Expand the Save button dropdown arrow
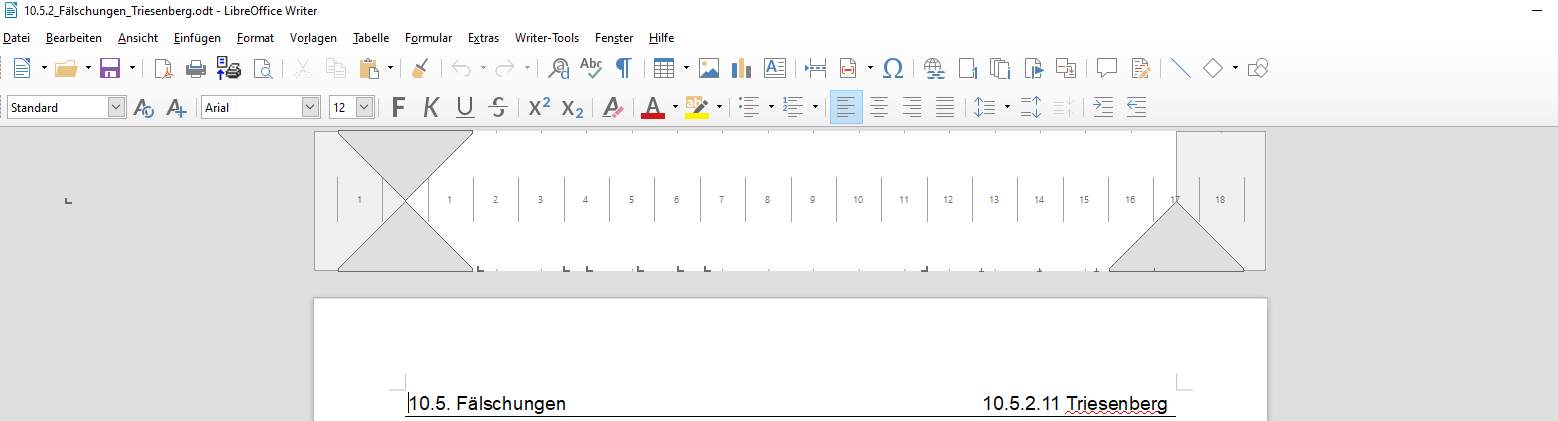 (132, 68)
